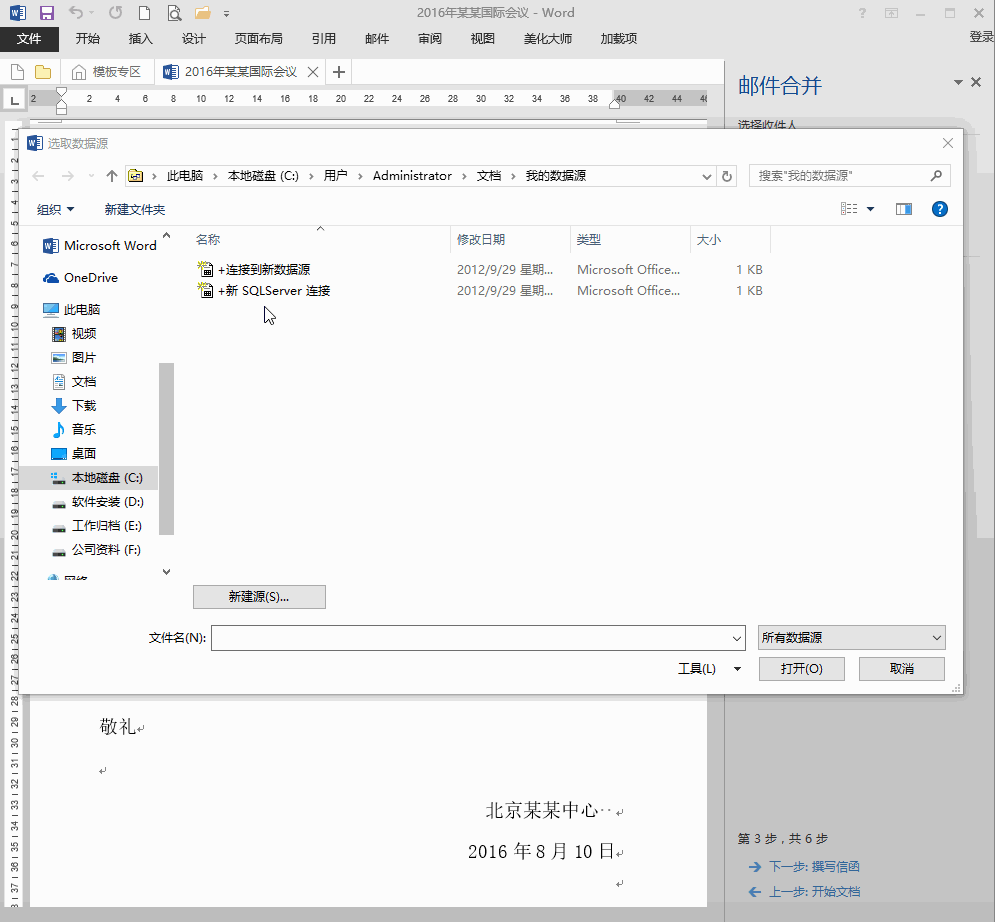Click the up-one-level arrow in the dialog
Image resolution: width=995 pixels, height=922 pixels.
(111, 175)
